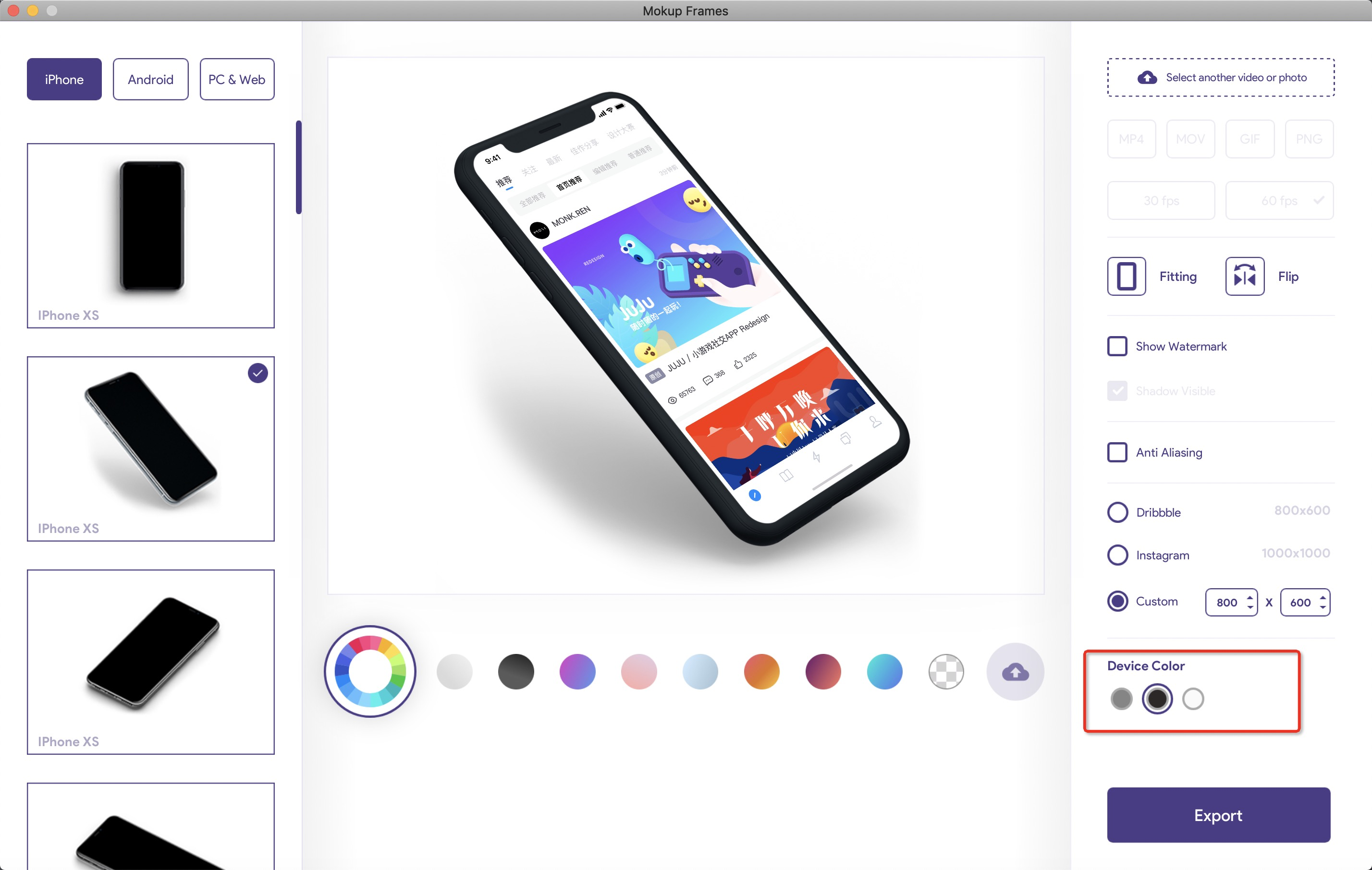Select the checked tilted iPhone XS mockup

tap(150, 448)
